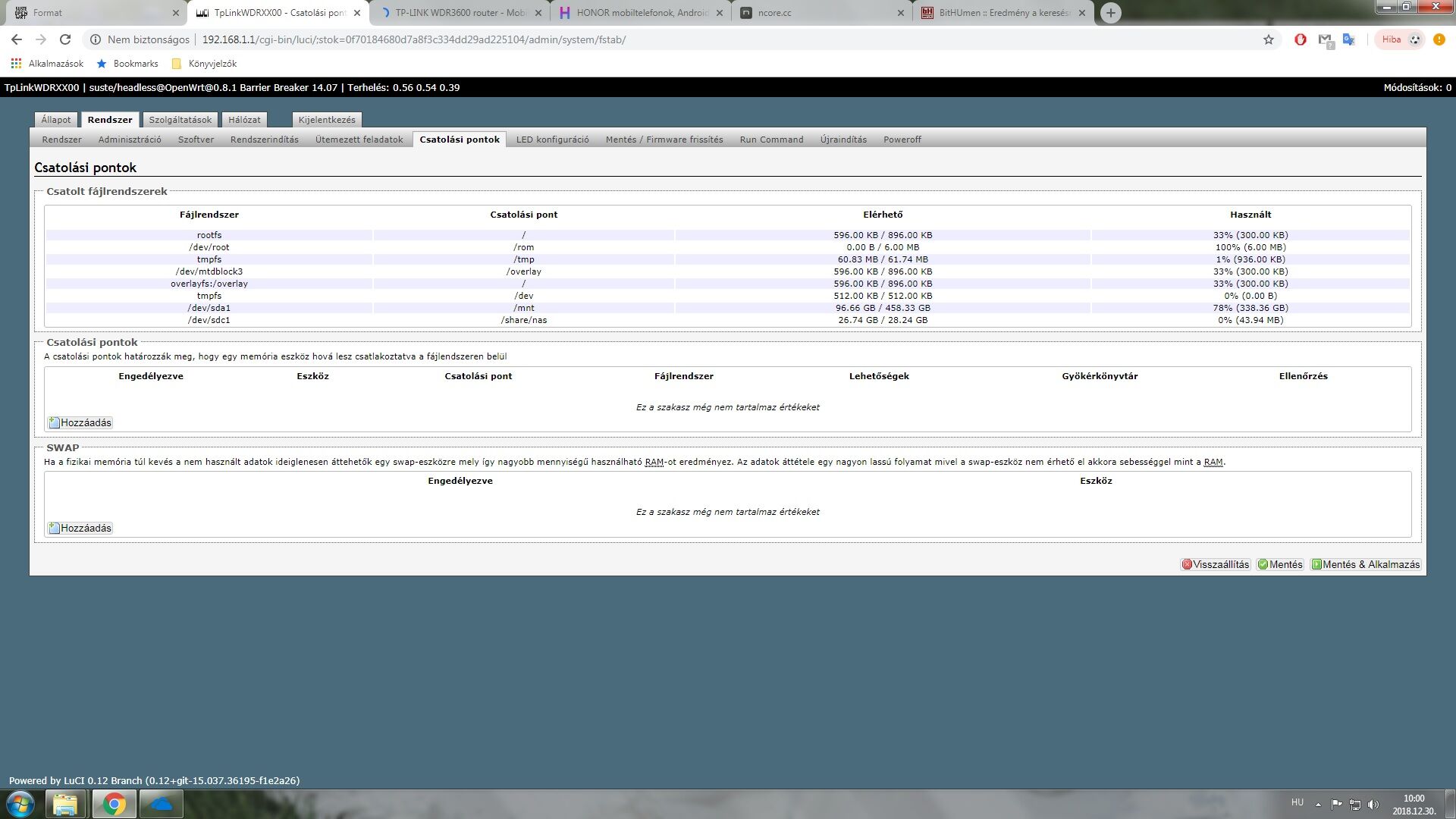Click the Hiba profile error chip
This screenshot has height=819, width=1456.
pos(1401,39)
